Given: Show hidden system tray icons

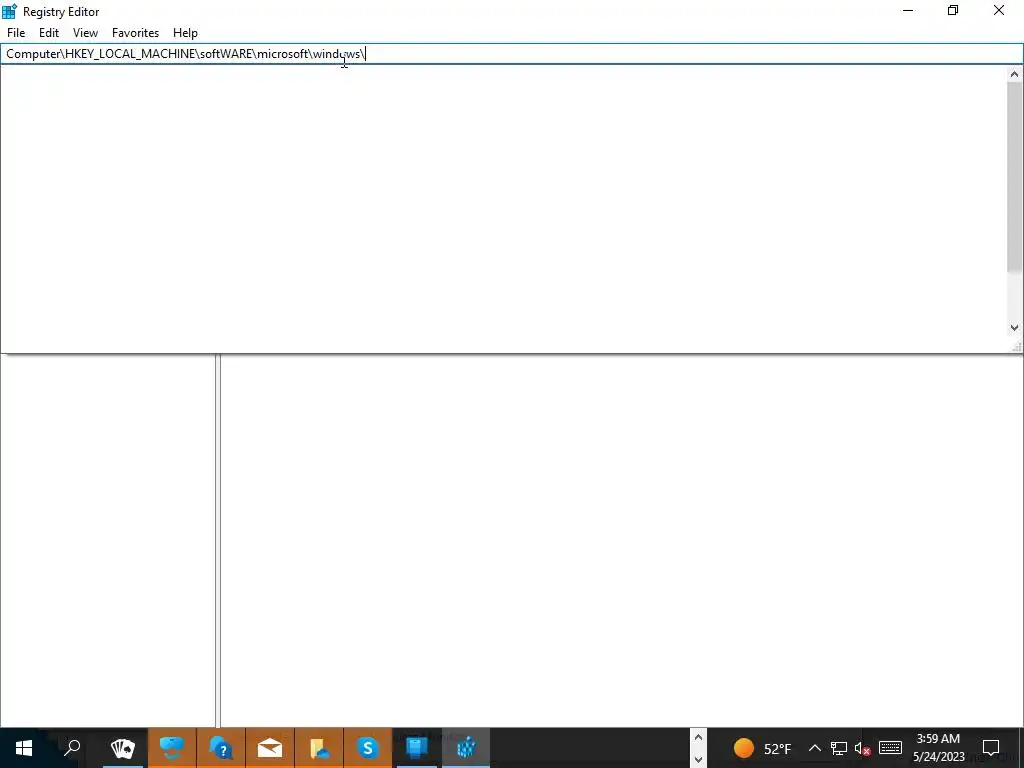Looking at the screenshot, I should (x=814, y=748).
